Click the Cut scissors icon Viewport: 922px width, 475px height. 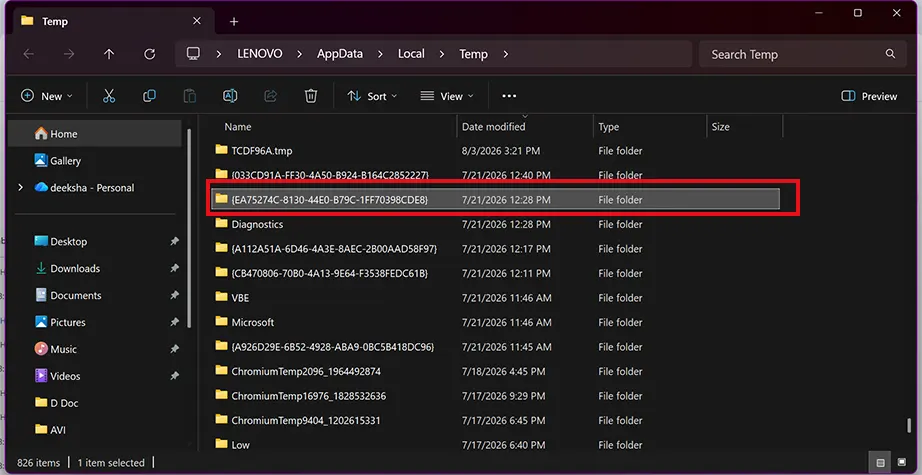pos(109,96)
